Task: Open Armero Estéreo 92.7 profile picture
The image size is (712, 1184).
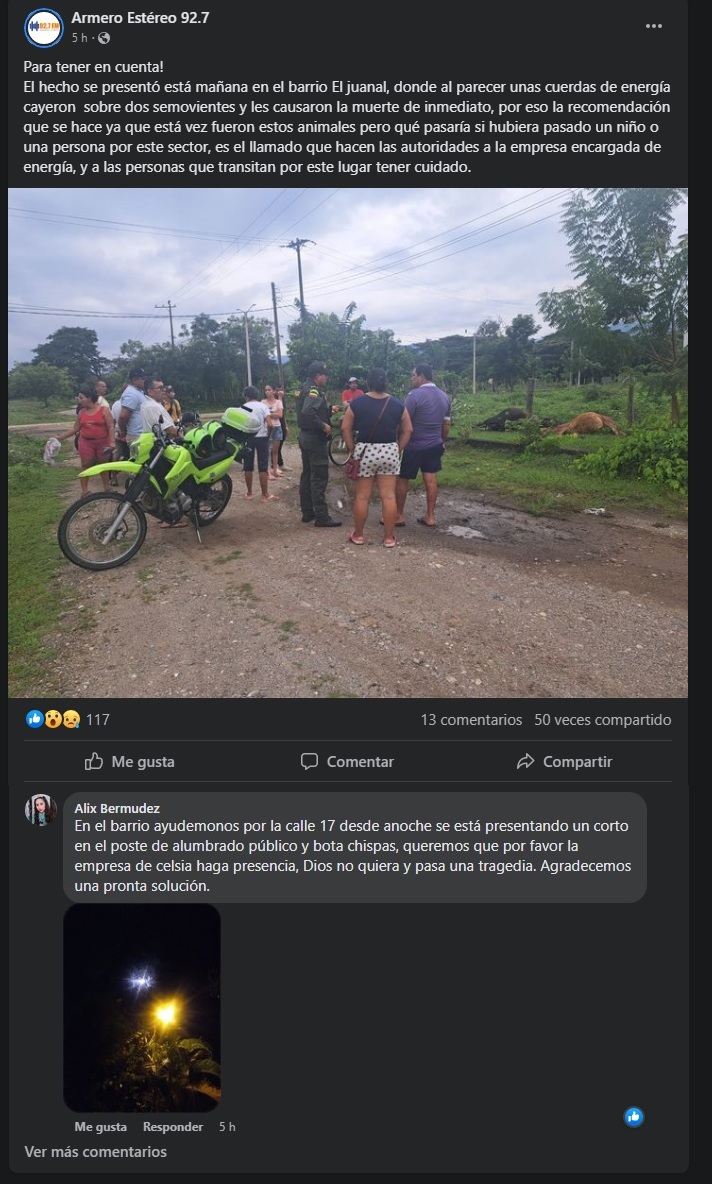Action: tap(44, 28)
